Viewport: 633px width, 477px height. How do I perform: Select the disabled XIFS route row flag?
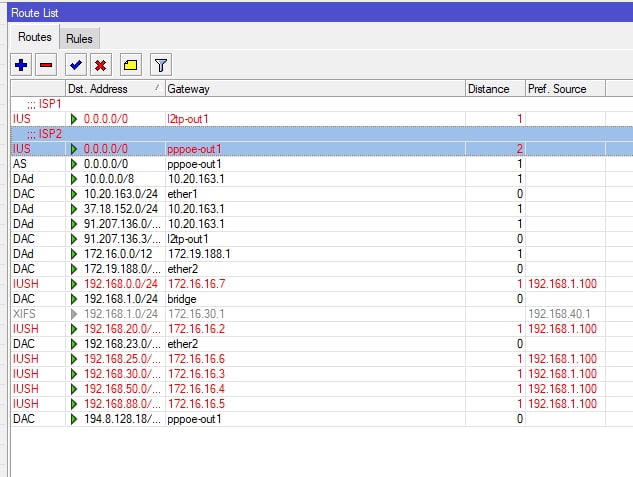[24, 314]
